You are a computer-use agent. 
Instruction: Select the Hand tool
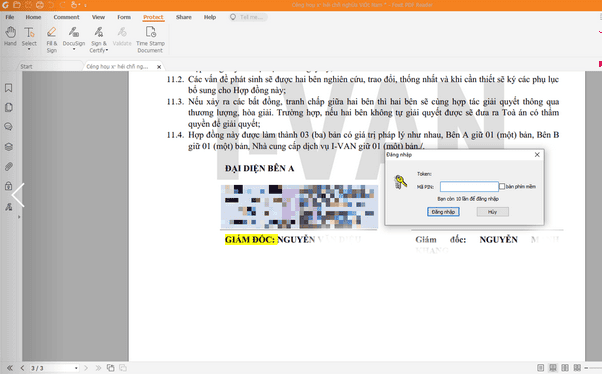pyautogui.click(x=10, y=36)
